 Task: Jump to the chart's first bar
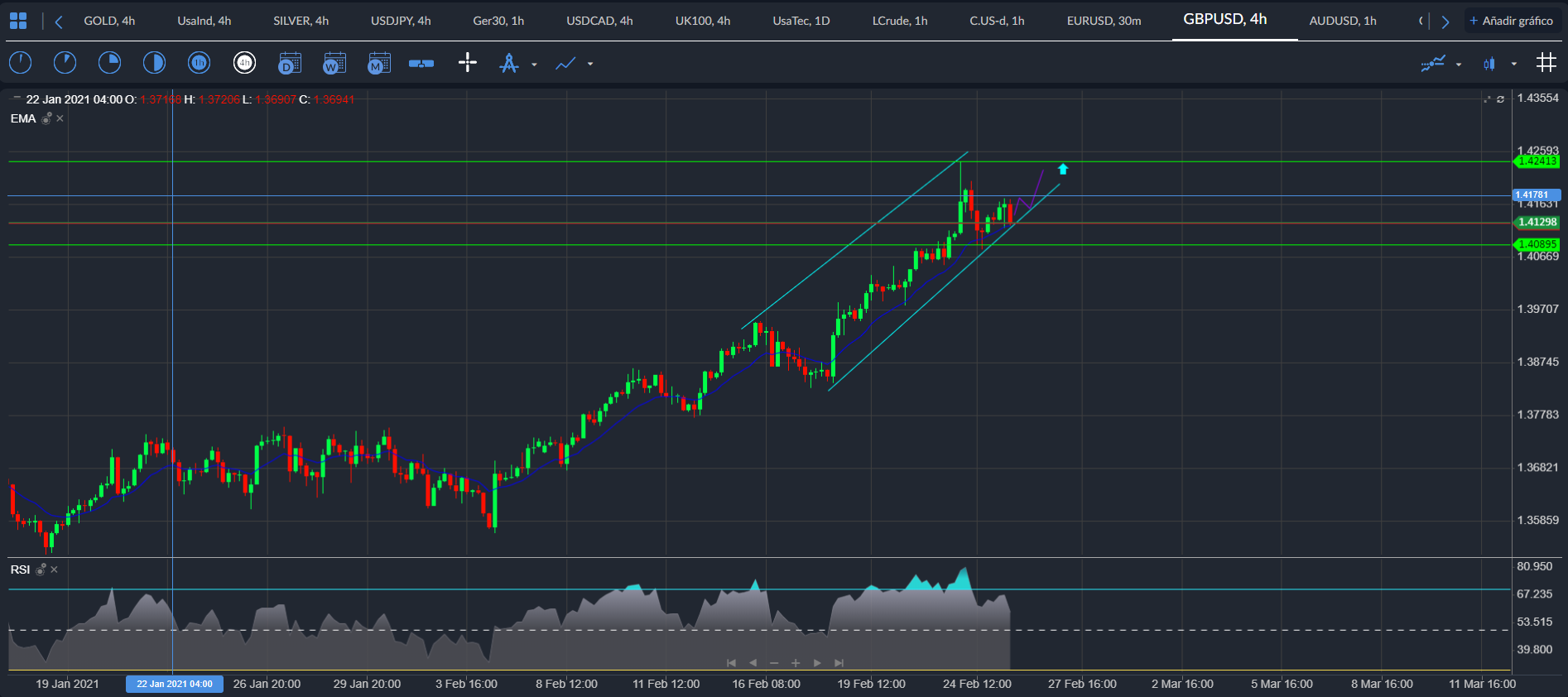[x=731, y=662]
